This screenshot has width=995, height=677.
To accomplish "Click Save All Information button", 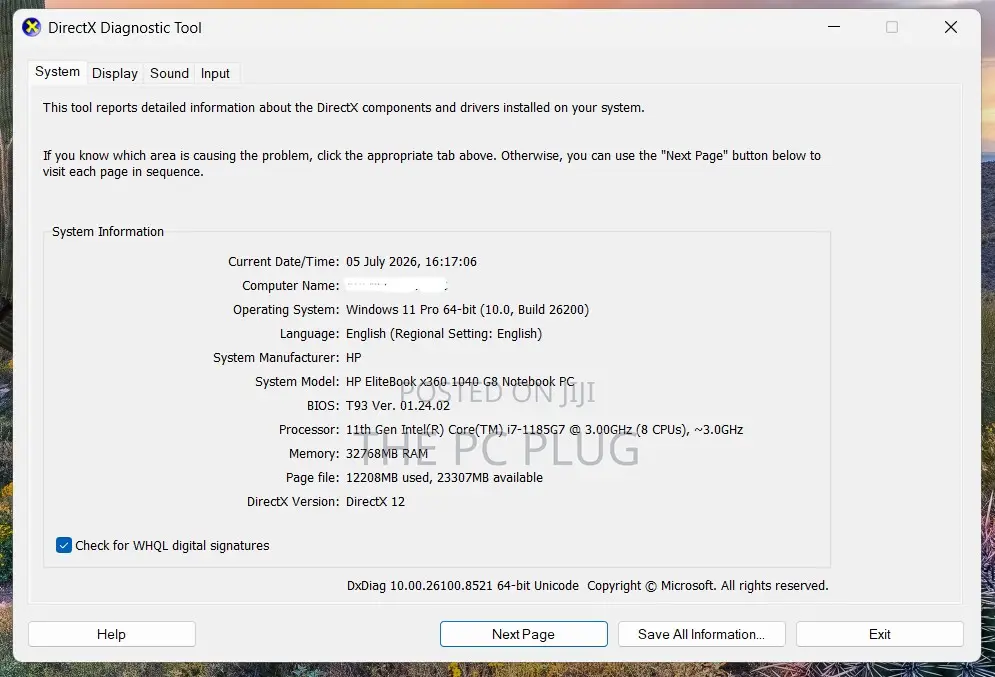I will click(701, 634).
